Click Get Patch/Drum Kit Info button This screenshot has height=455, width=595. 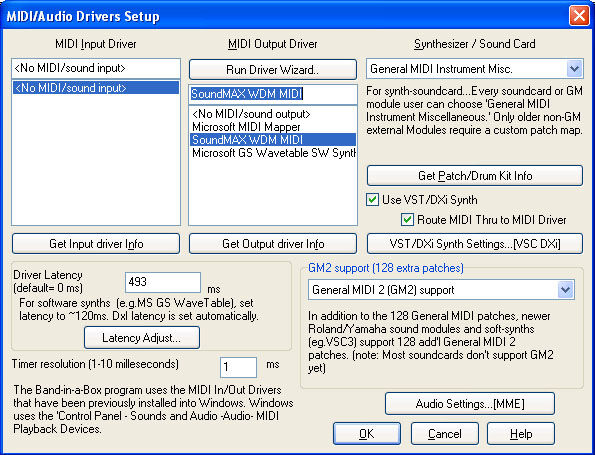point(475,176)
